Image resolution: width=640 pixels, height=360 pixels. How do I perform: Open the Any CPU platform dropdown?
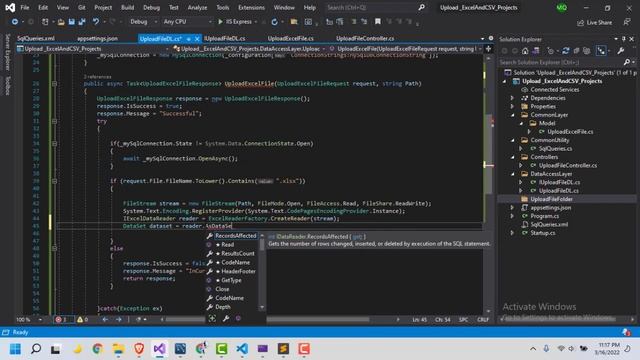click(x=188, y=22)
